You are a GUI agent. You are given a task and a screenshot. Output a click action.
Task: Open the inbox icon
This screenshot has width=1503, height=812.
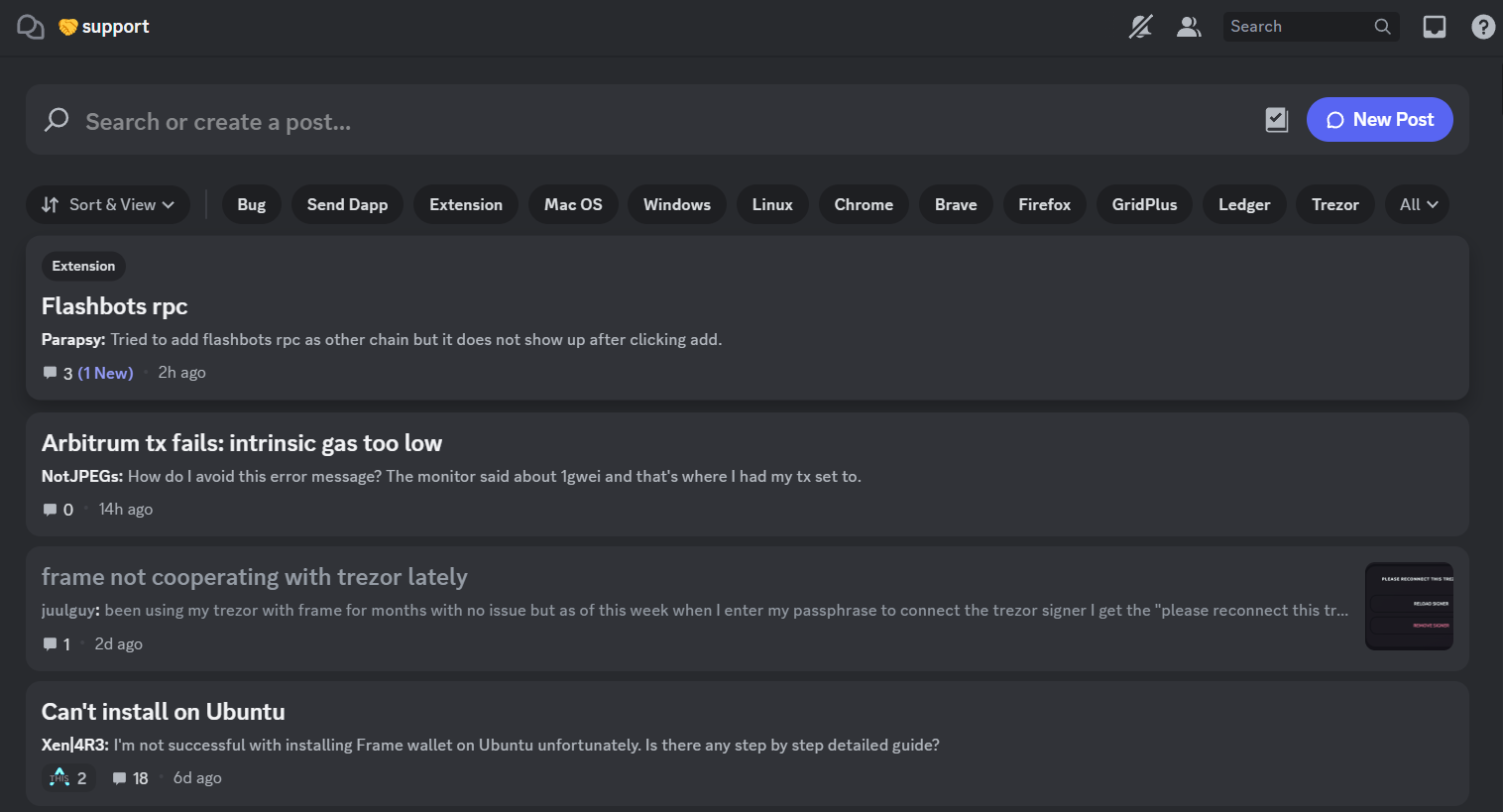click(1435, 27)
